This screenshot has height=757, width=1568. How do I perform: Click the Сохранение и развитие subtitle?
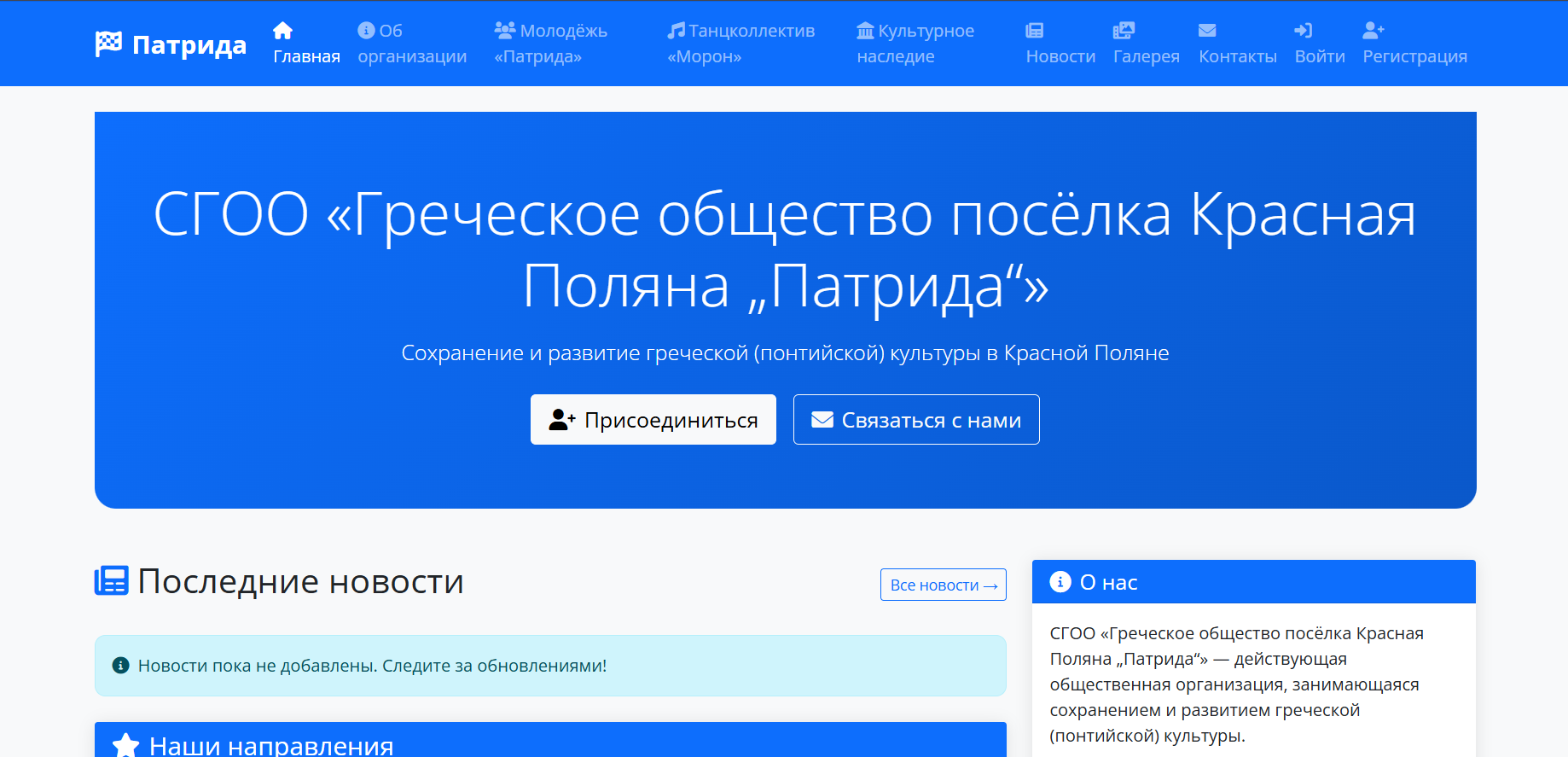[785, 353]
